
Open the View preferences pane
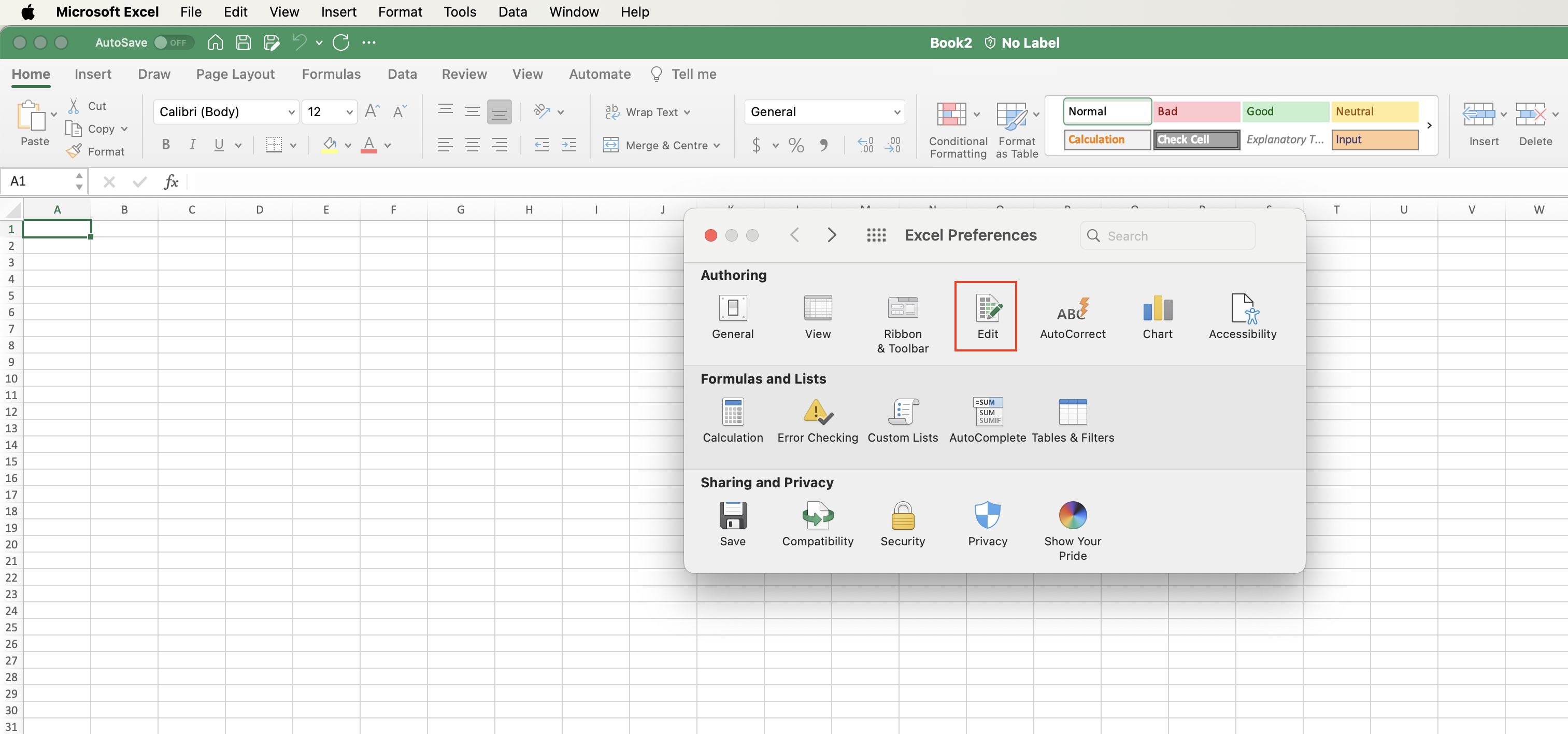click(x=818, y=317)
